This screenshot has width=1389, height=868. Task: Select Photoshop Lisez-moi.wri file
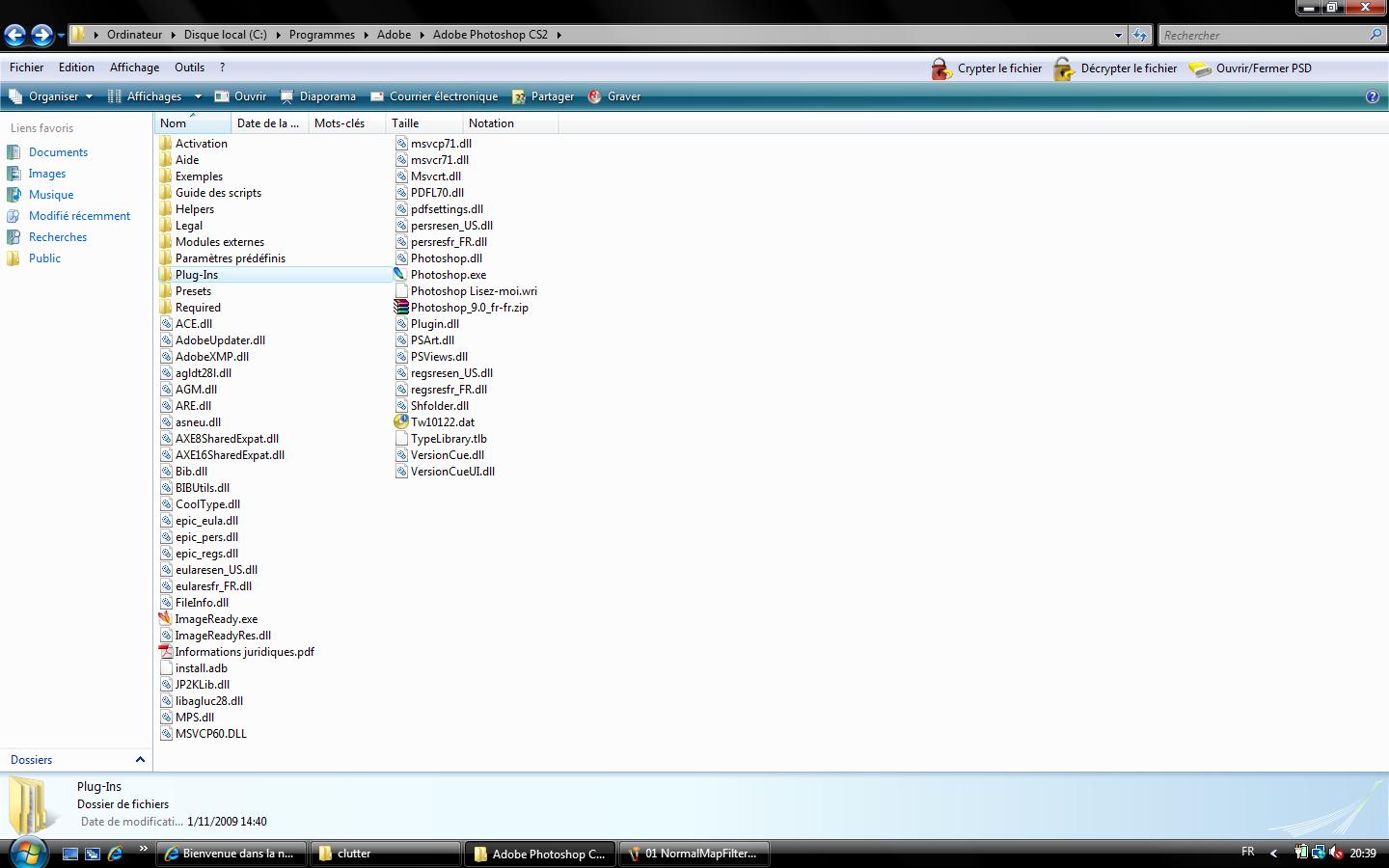(466, 291)
